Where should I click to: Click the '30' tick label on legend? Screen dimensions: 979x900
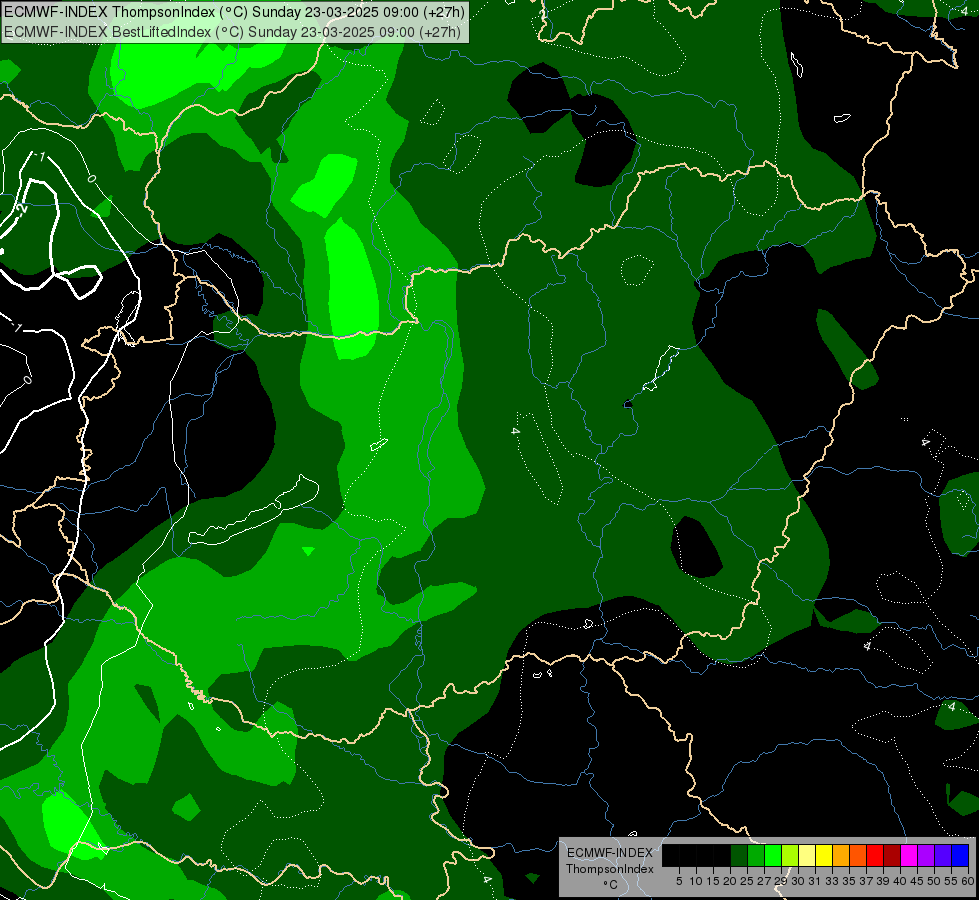click(x=798, y=881)
